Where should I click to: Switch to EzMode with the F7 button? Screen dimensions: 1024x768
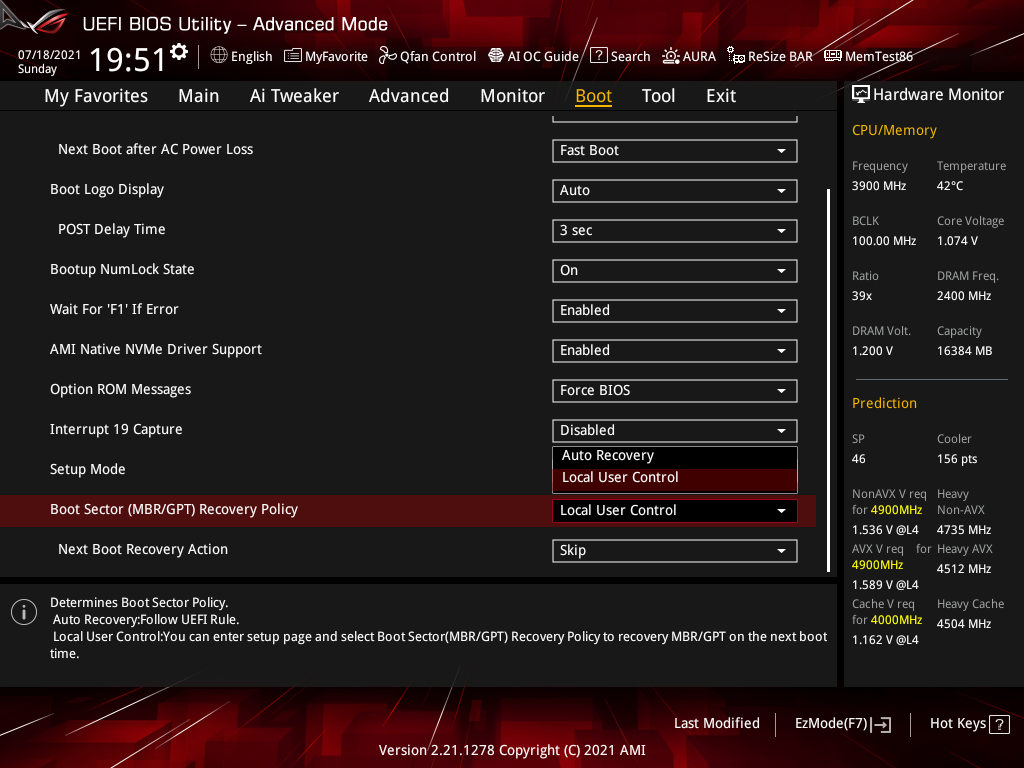coord(843,723)
